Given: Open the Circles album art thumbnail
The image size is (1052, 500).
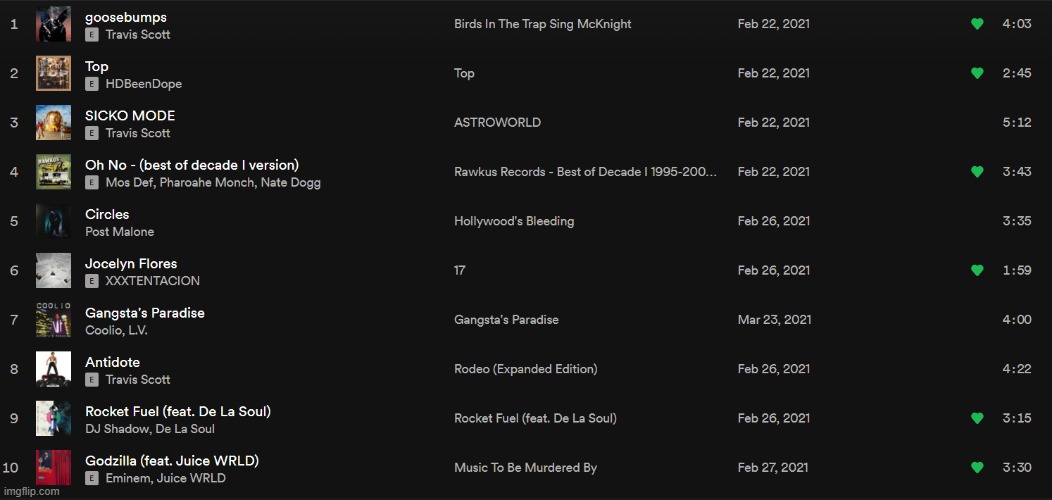Looking at the screenshot, I should tap(53, 221).
